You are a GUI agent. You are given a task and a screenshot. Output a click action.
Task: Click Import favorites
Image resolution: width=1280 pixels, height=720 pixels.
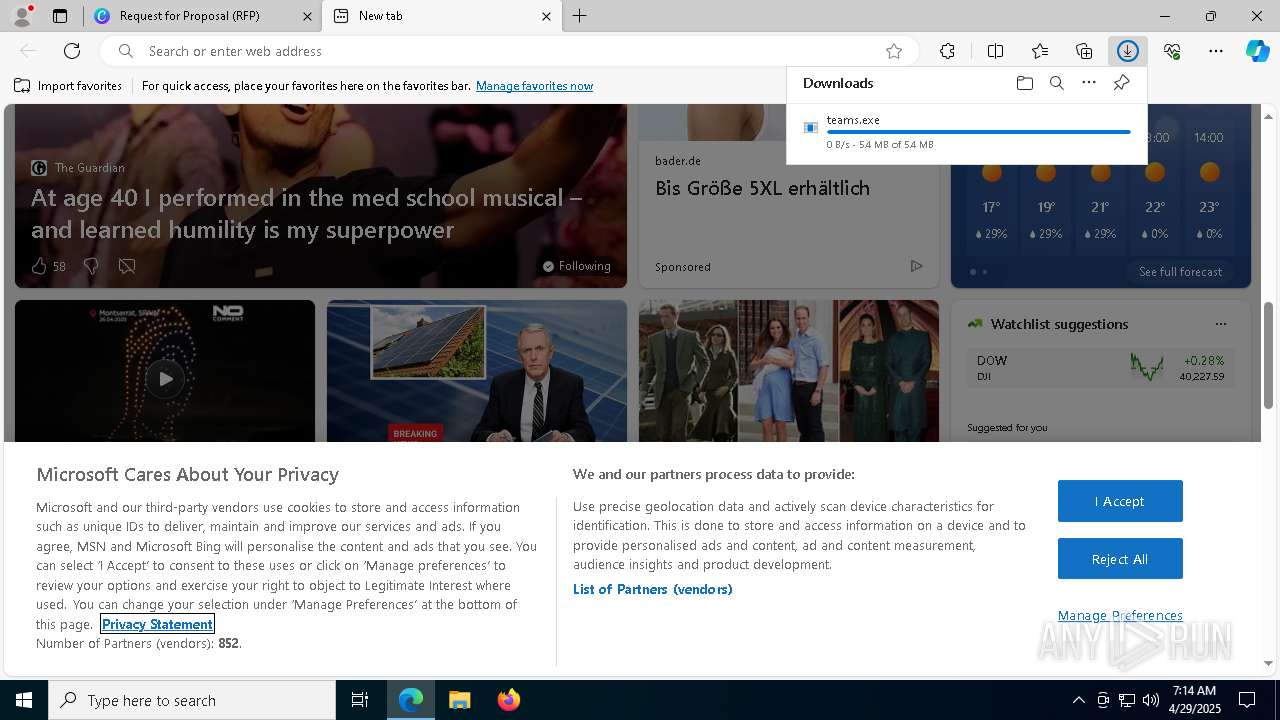tap(68, 86)
